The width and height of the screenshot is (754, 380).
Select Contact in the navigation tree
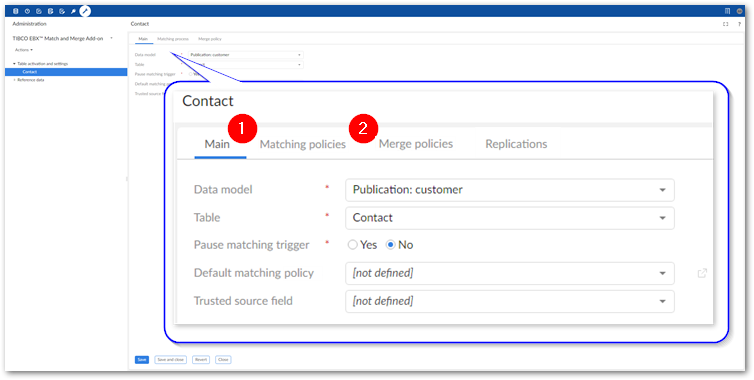point(66,72)
